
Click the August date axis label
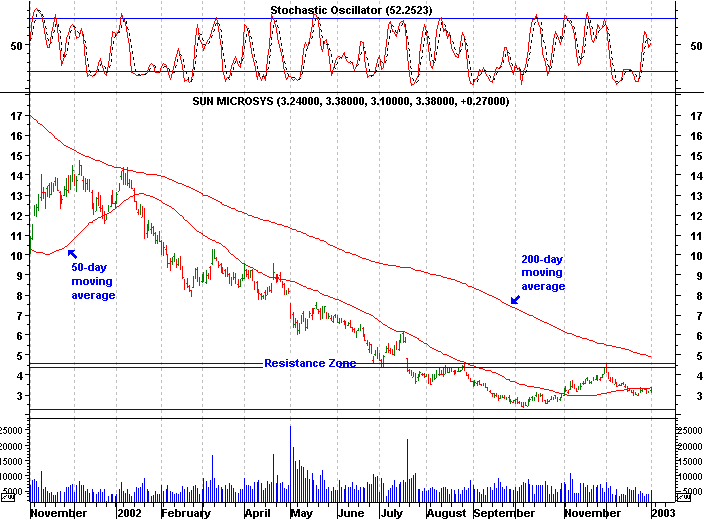(446, 513)
